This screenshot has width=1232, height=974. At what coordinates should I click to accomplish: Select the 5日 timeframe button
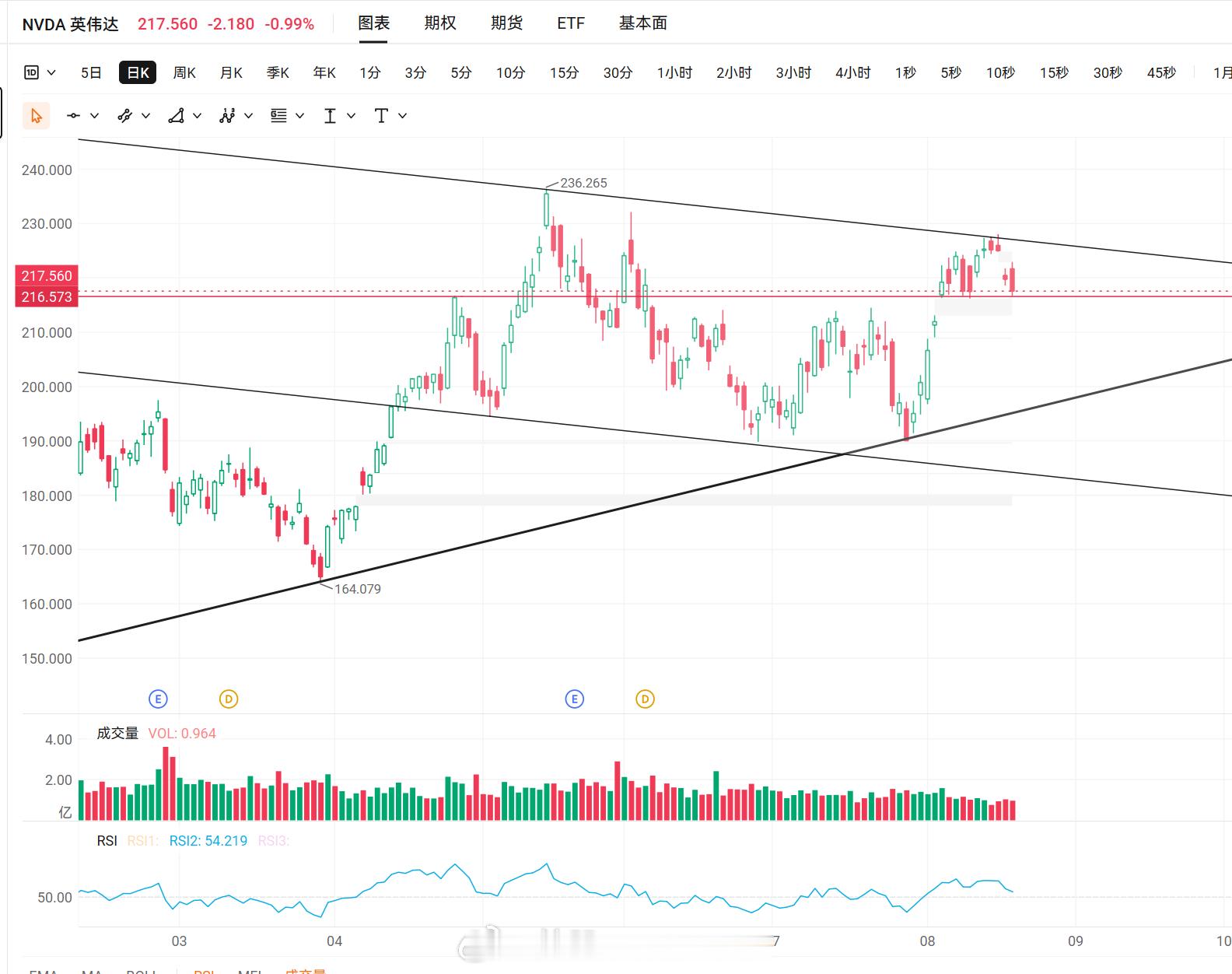click(x=91, y=72)
